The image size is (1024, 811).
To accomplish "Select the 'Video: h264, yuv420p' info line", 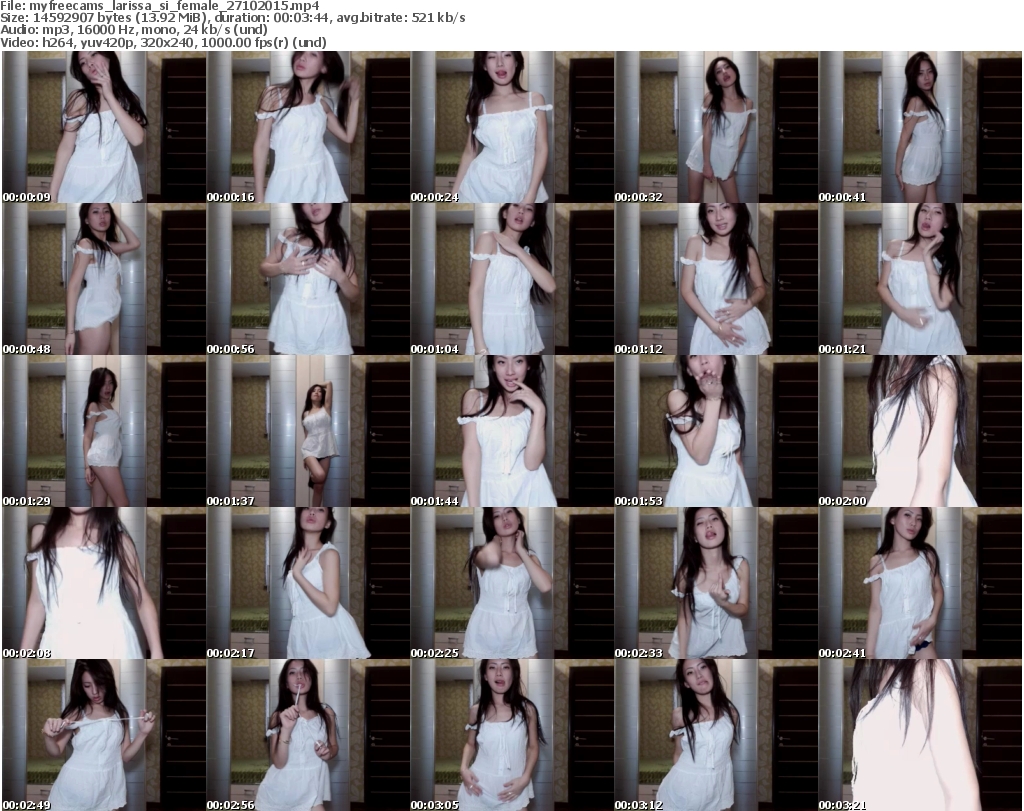I will click(163, 42).
